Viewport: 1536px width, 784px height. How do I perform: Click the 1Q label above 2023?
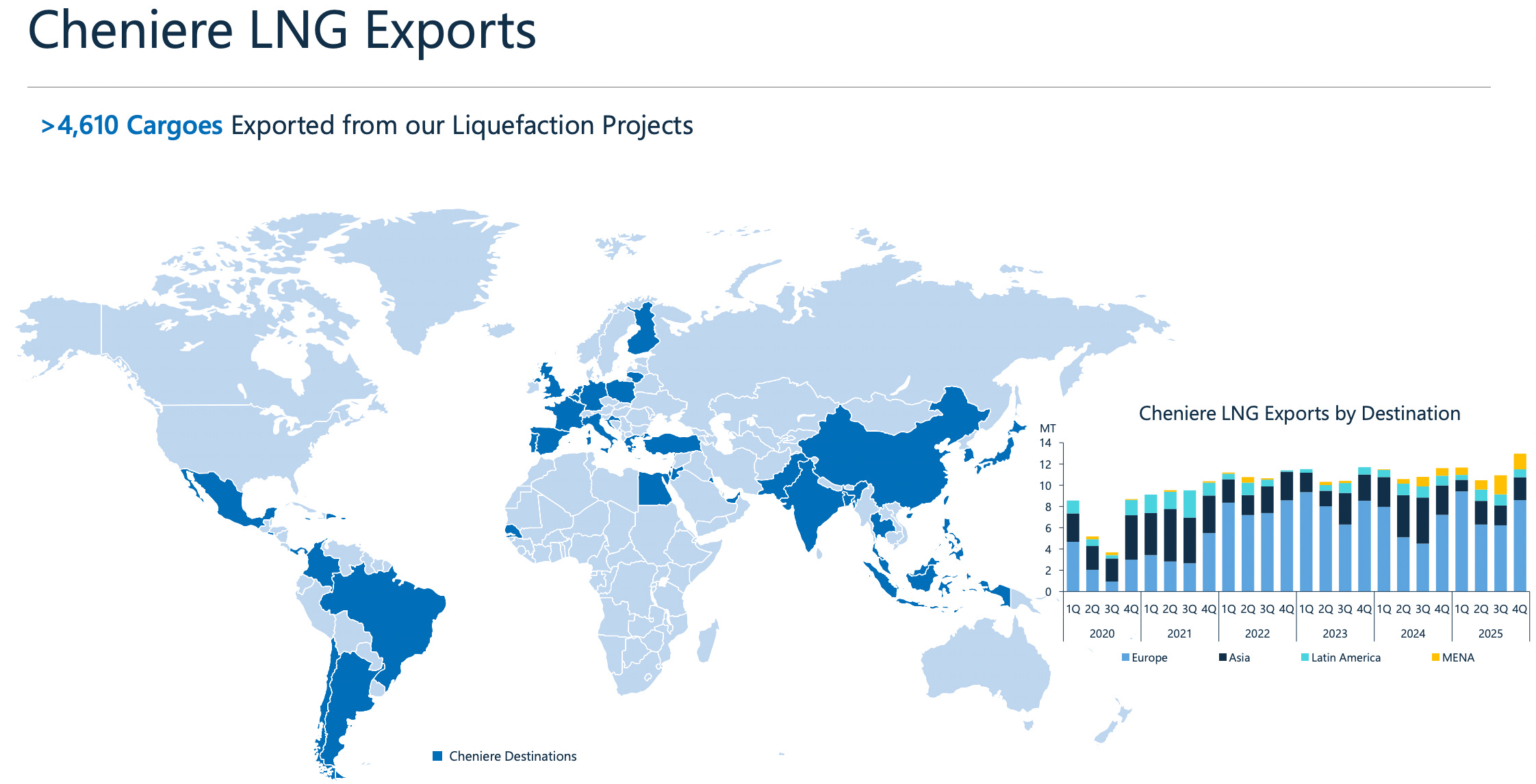[x=1307, y=609]
